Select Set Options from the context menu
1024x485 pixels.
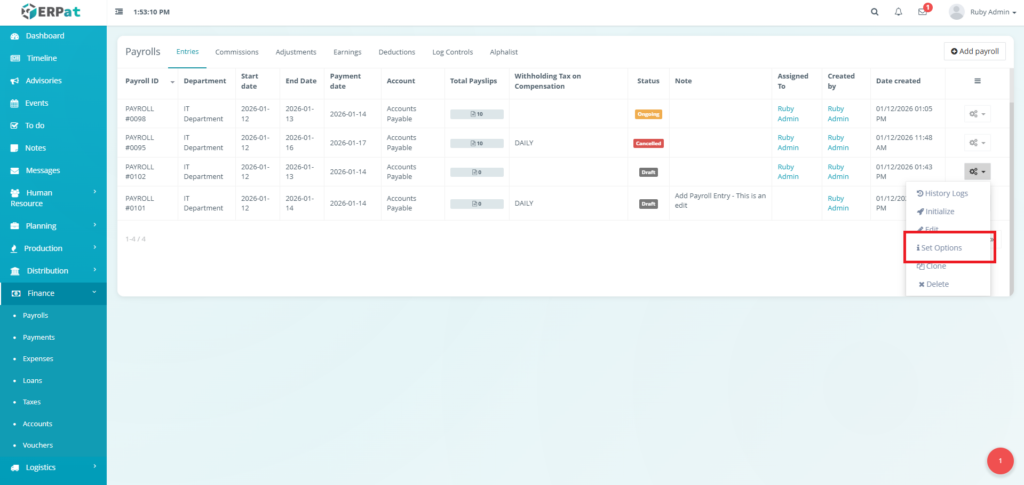pos(941,247)
